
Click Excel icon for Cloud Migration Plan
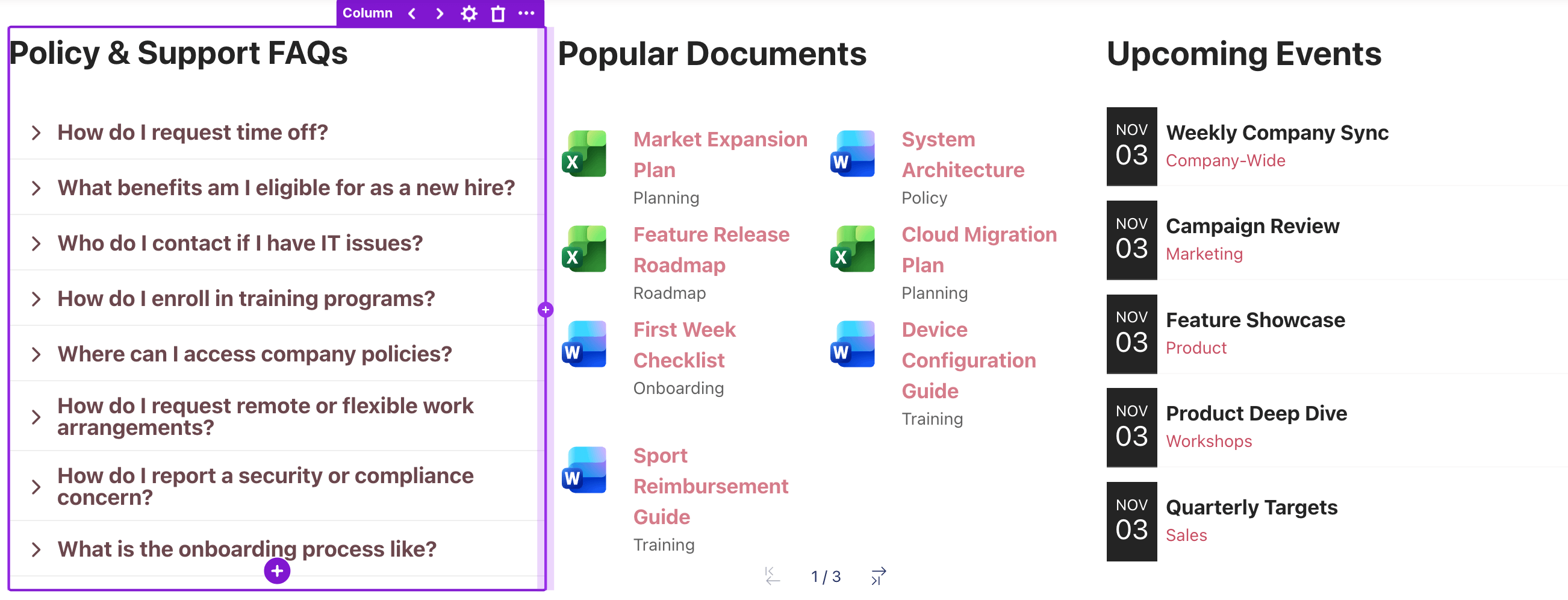click(x=852, y=249)
